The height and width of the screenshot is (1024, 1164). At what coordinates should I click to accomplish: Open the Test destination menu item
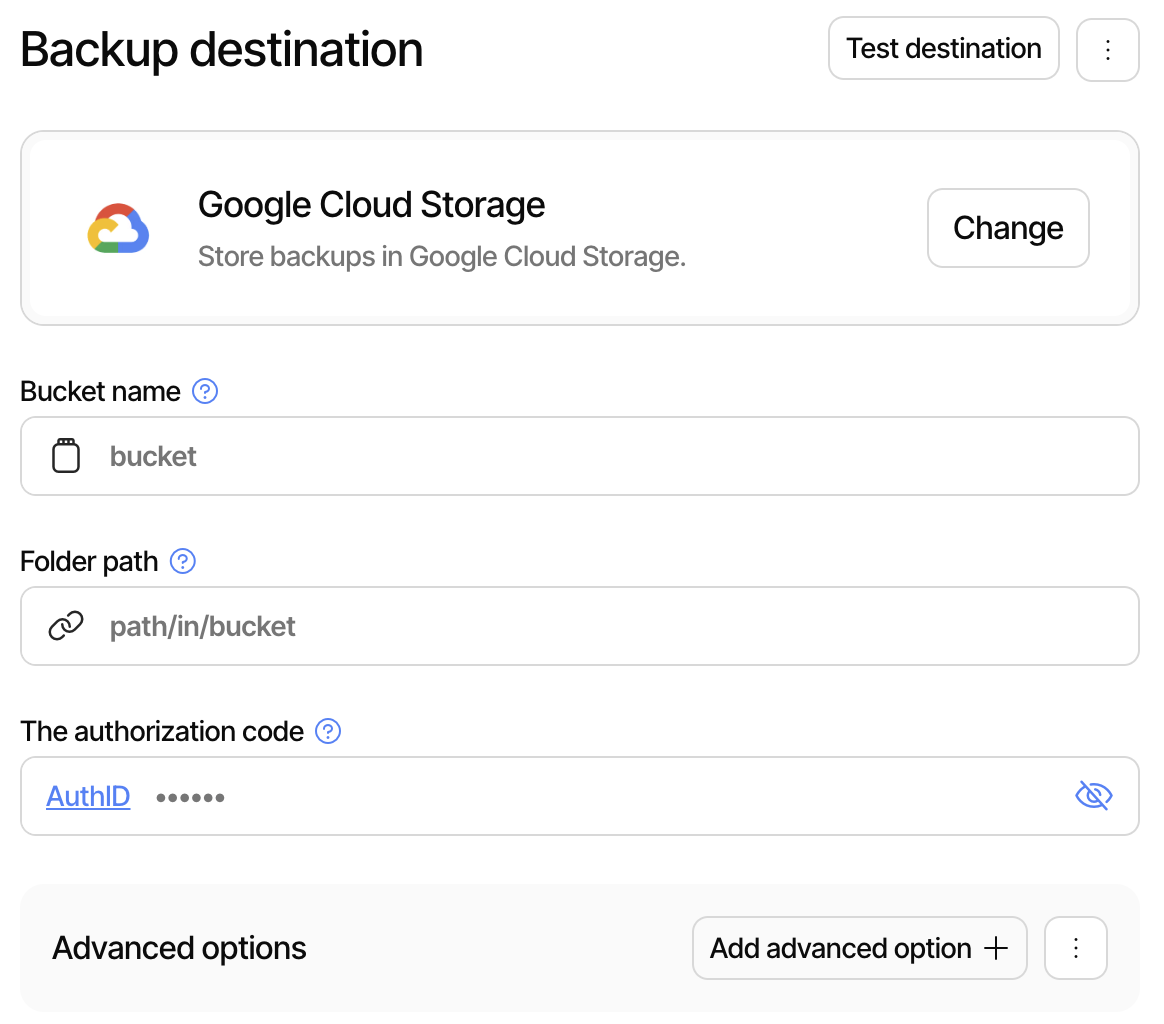942,48
